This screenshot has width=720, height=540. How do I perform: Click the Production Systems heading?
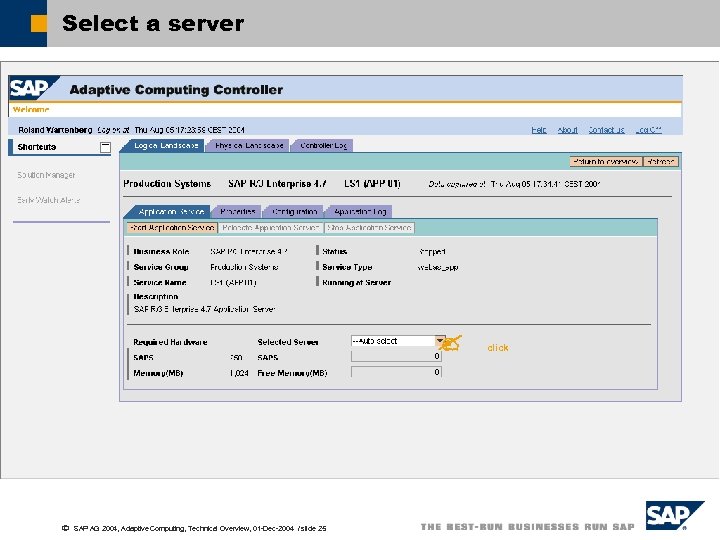[x=167, y=184]
